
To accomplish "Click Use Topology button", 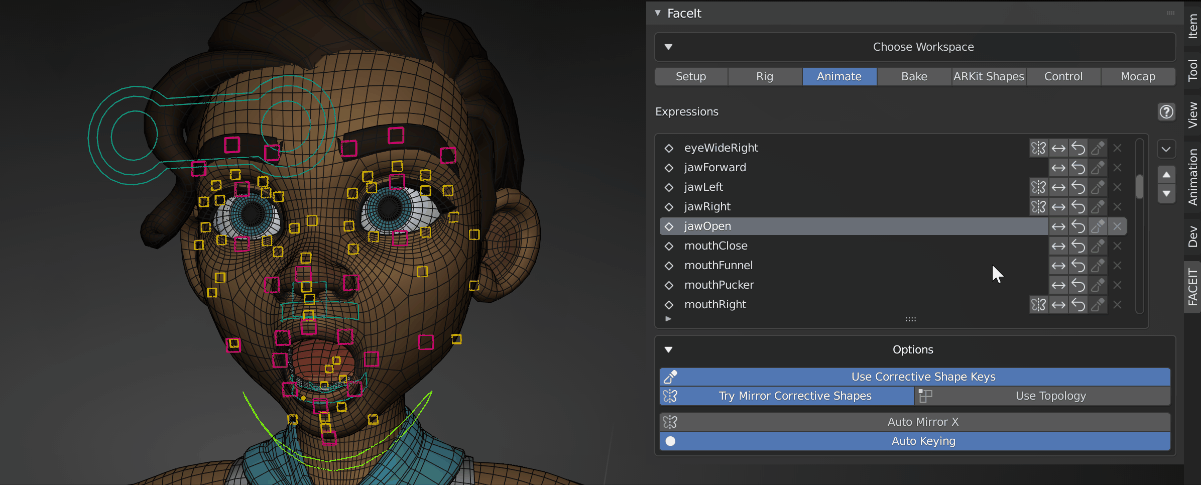I will coord(1042,396).
